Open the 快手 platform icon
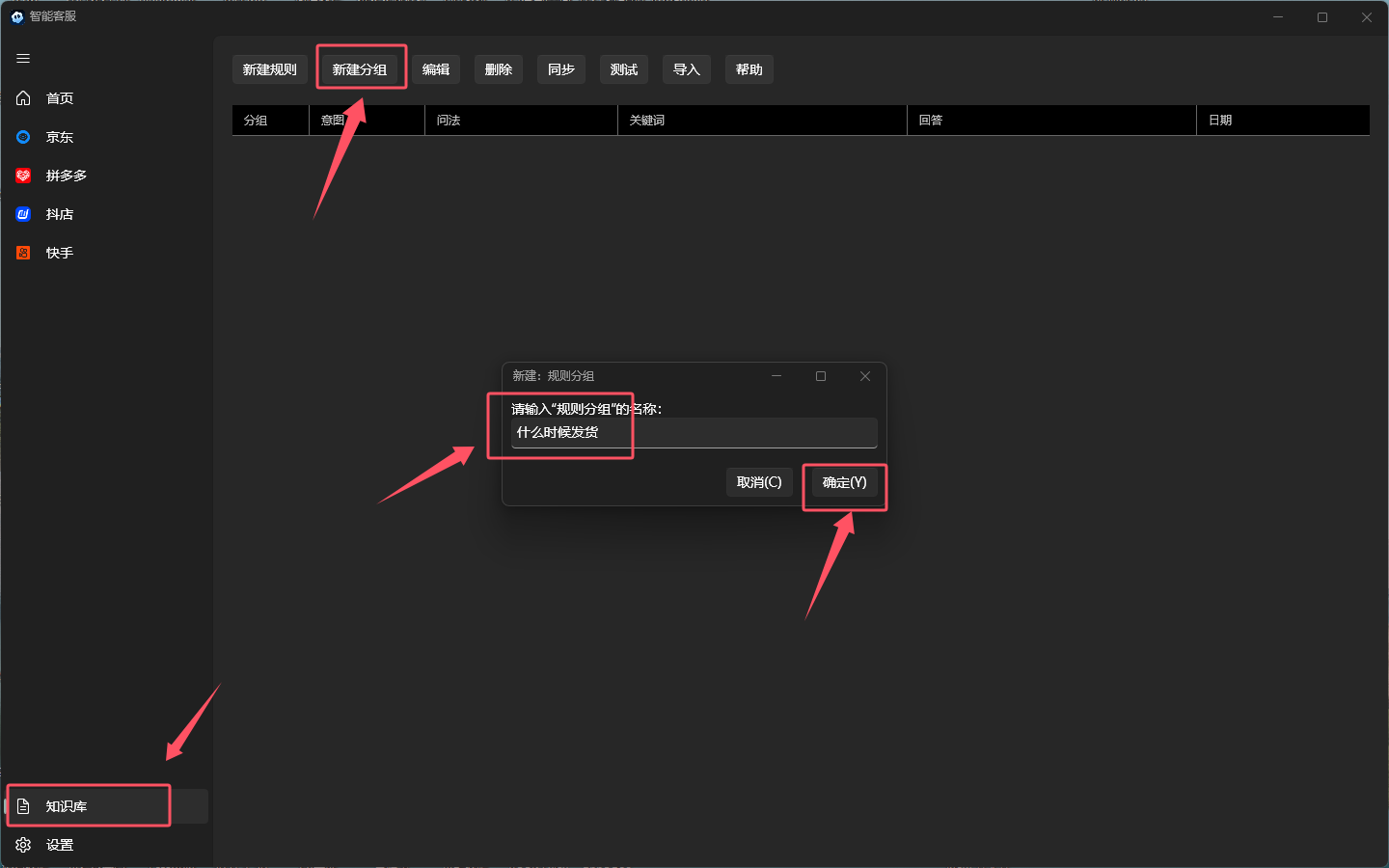 [24, 253]
